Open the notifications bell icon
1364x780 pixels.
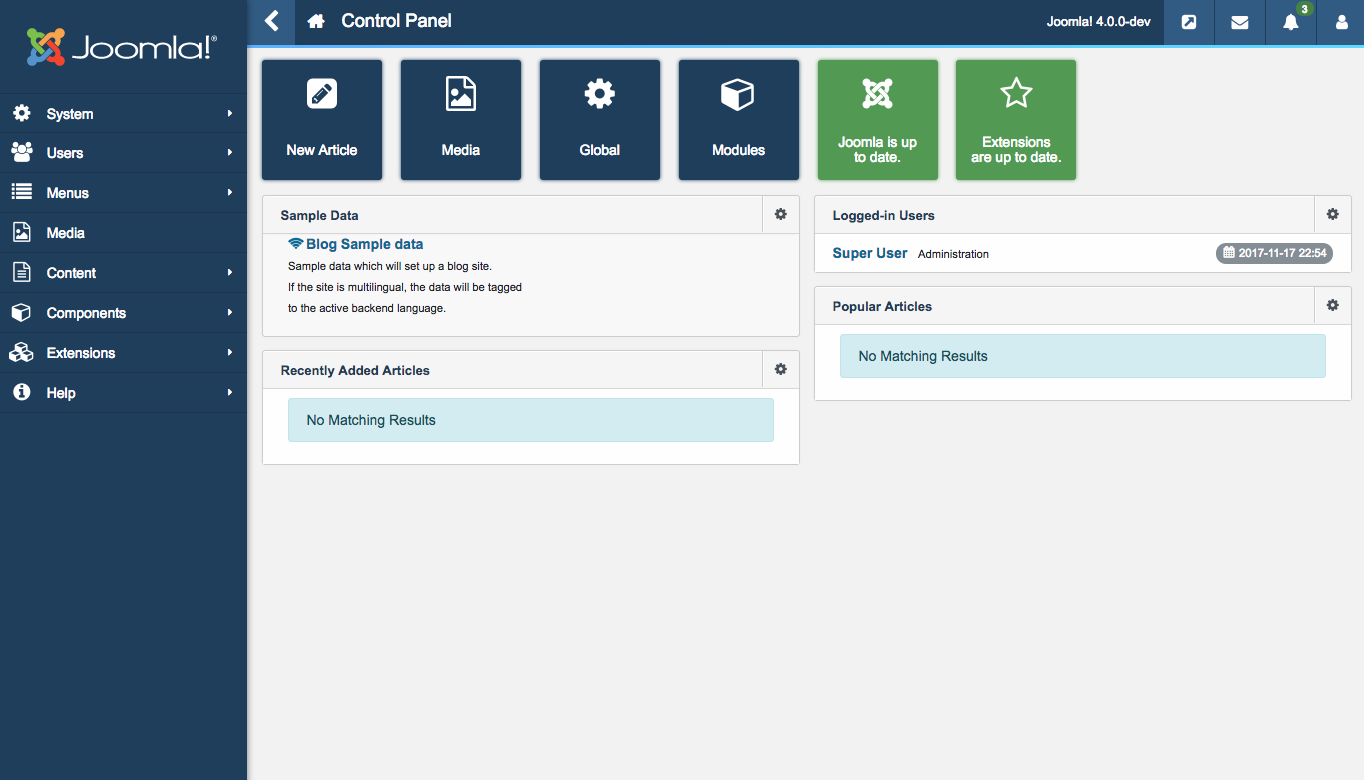(x=1290, y=22)
